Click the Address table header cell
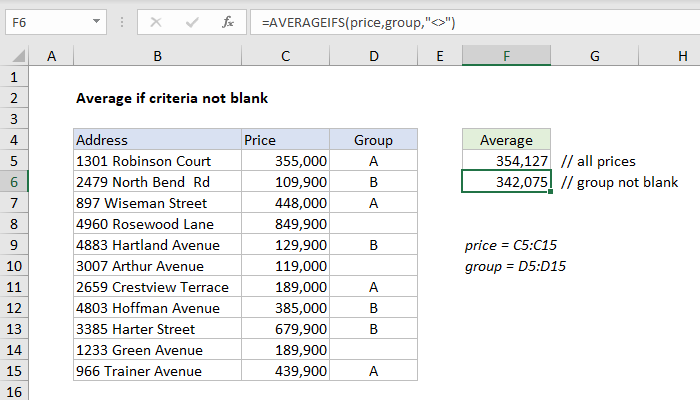 tap(157, 140)
